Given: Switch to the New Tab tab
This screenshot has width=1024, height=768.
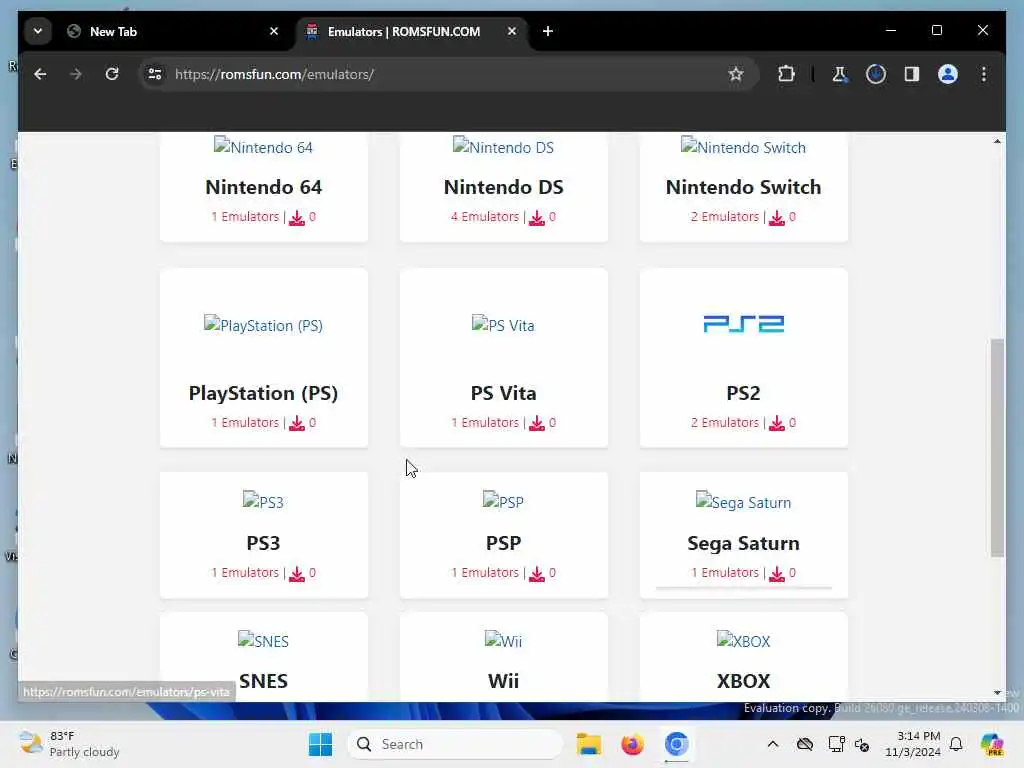Looking at the screenshot, I should pyautogui.click(x=172, y=31).
